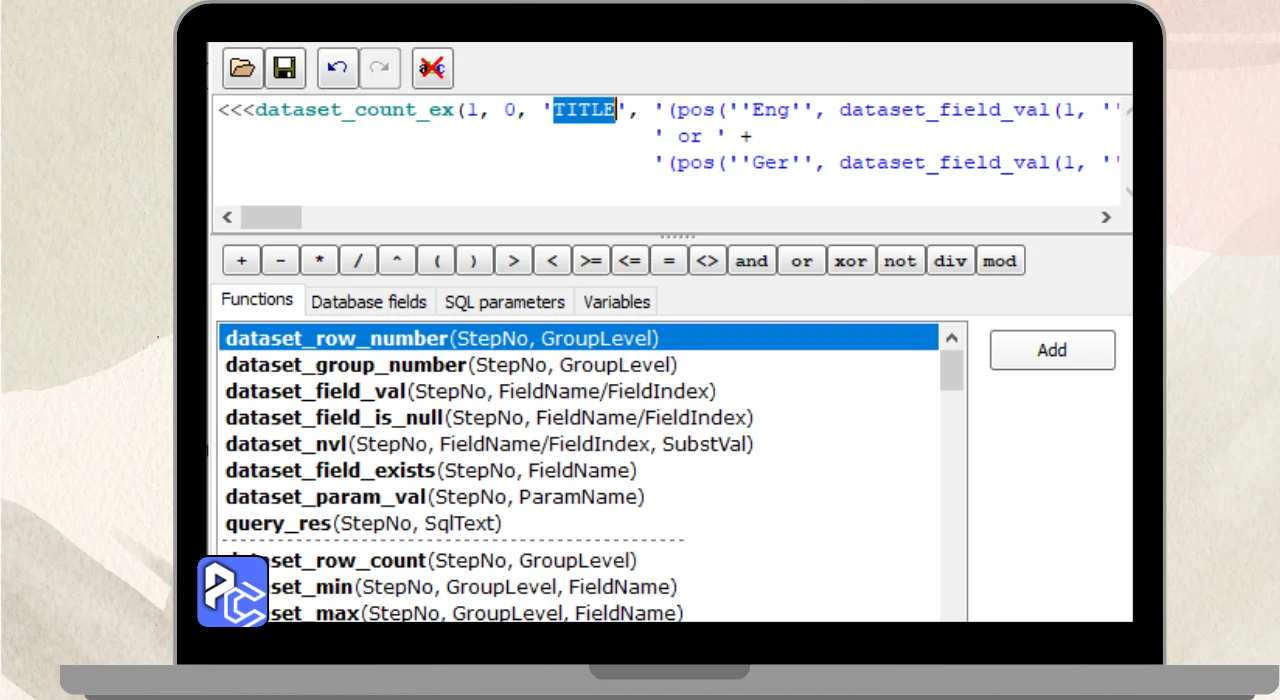The height and width of the screenshot is (700, 1280).
Task: Insert the 'xor' operator button
Action: pos(850,261)
